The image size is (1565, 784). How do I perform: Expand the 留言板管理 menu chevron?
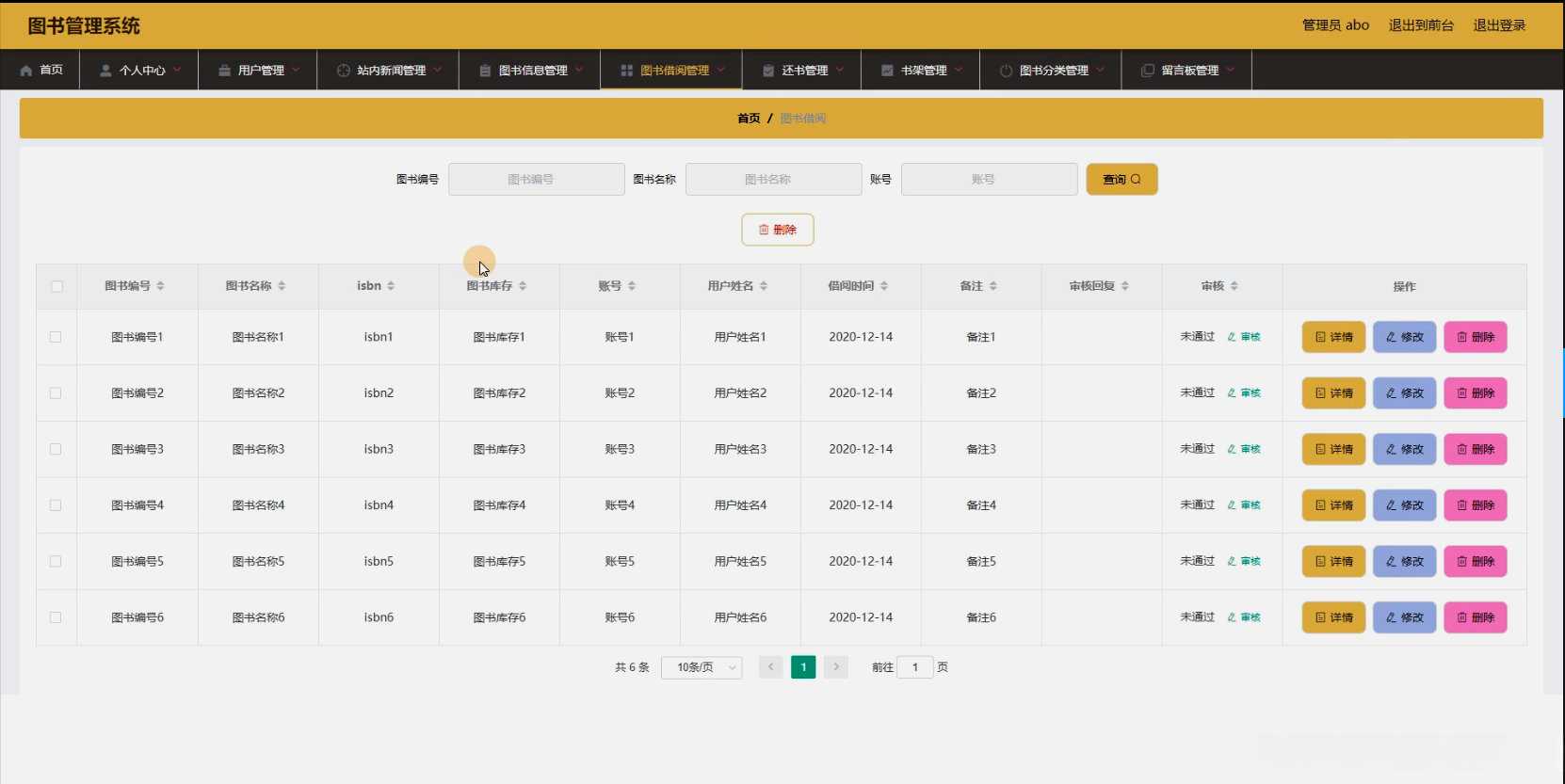(x=1231, y=70)
